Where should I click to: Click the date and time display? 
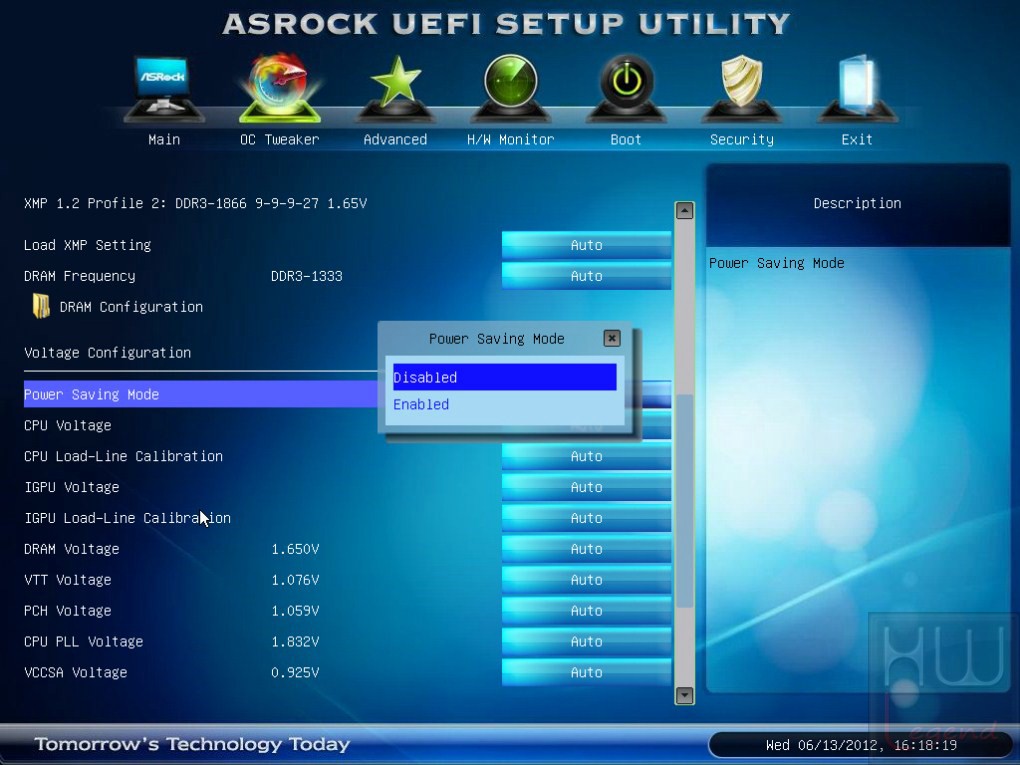(861, 745)
